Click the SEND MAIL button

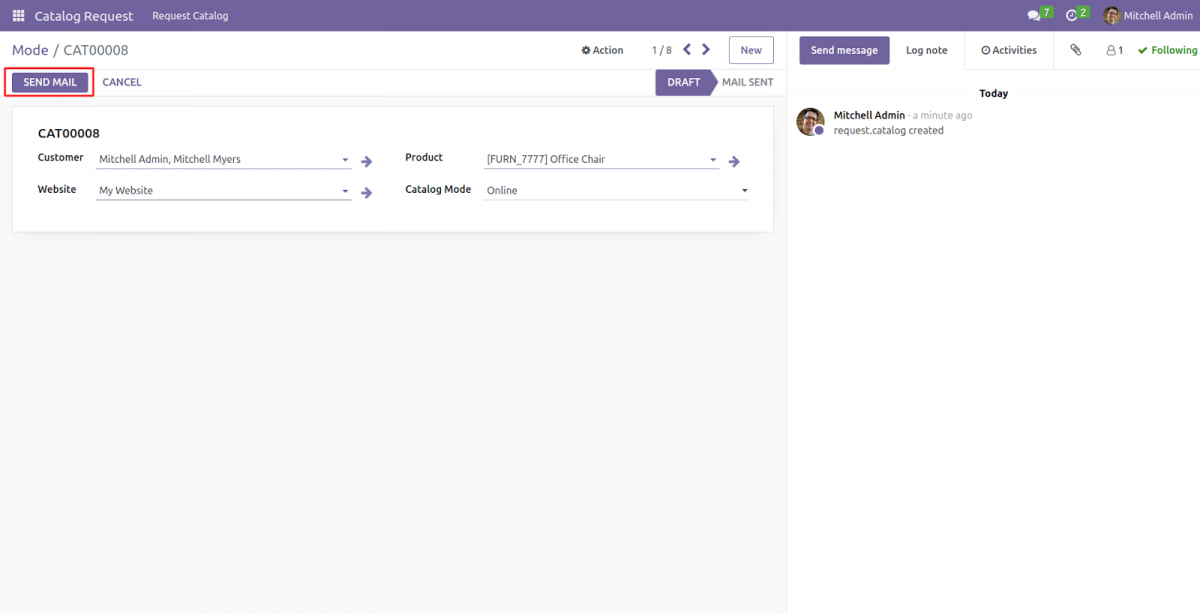coord(48,82)
